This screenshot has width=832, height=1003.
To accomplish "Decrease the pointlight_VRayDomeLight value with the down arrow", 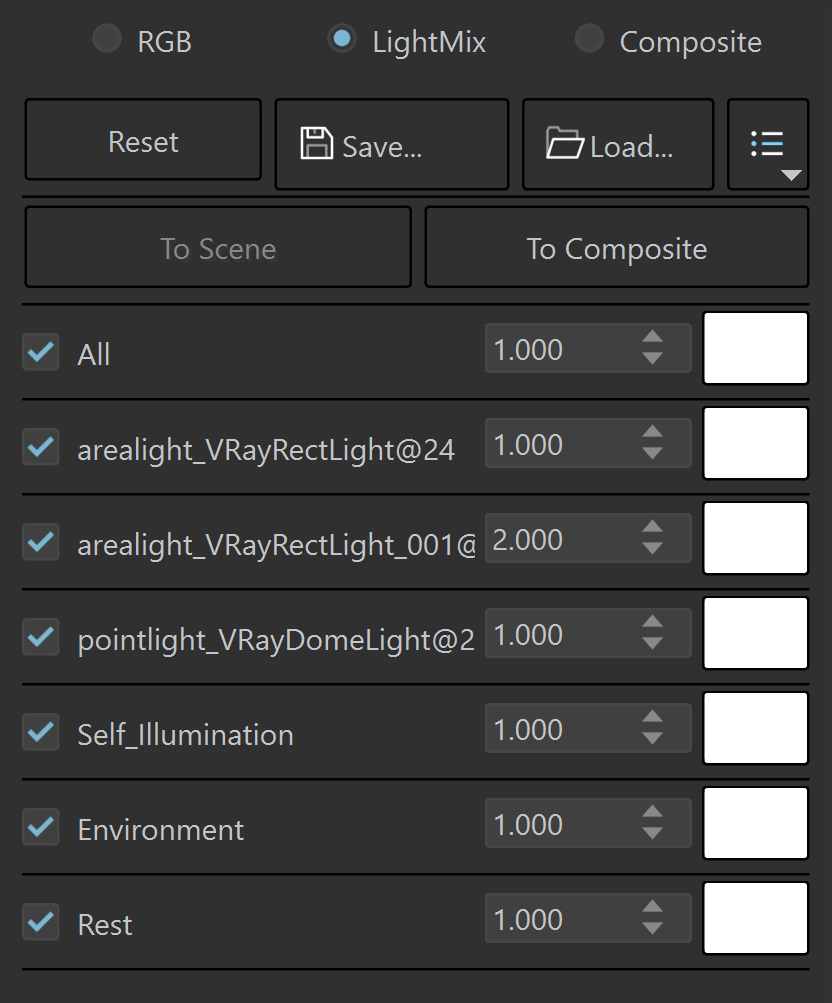I will 652,644.
